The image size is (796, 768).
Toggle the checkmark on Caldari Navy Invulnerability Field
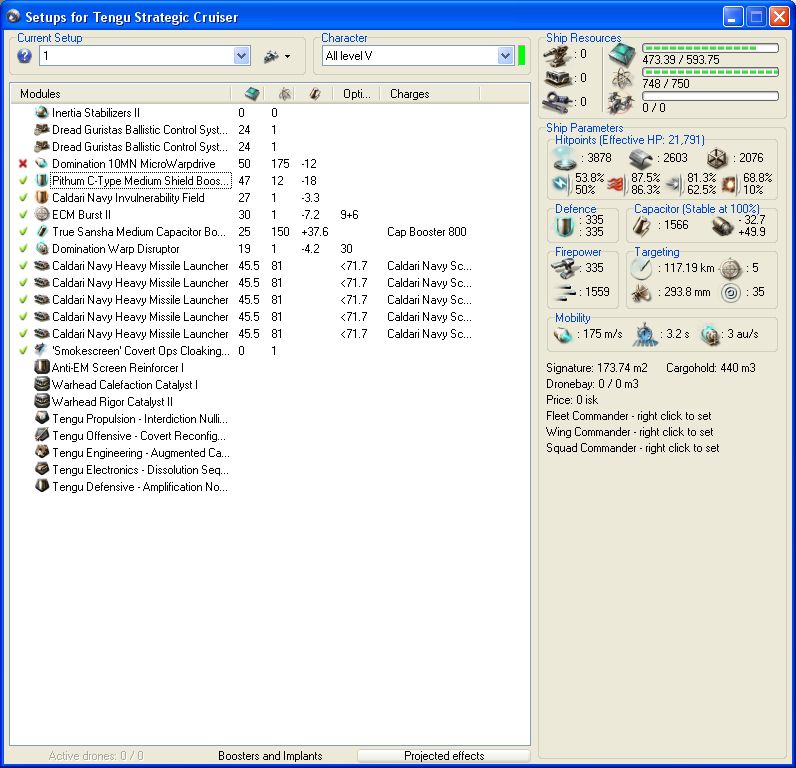[23, 197]
